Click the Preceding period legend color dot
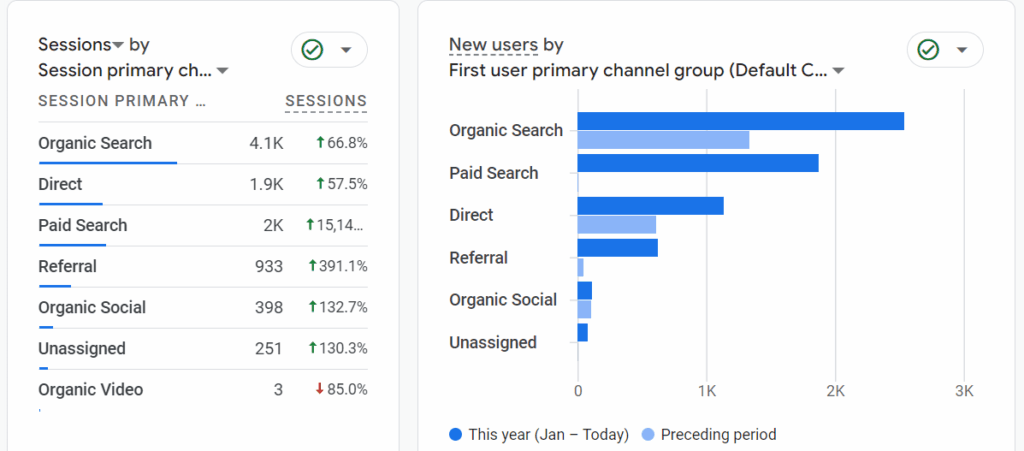The image size is (1024, 451). (648, 434)
